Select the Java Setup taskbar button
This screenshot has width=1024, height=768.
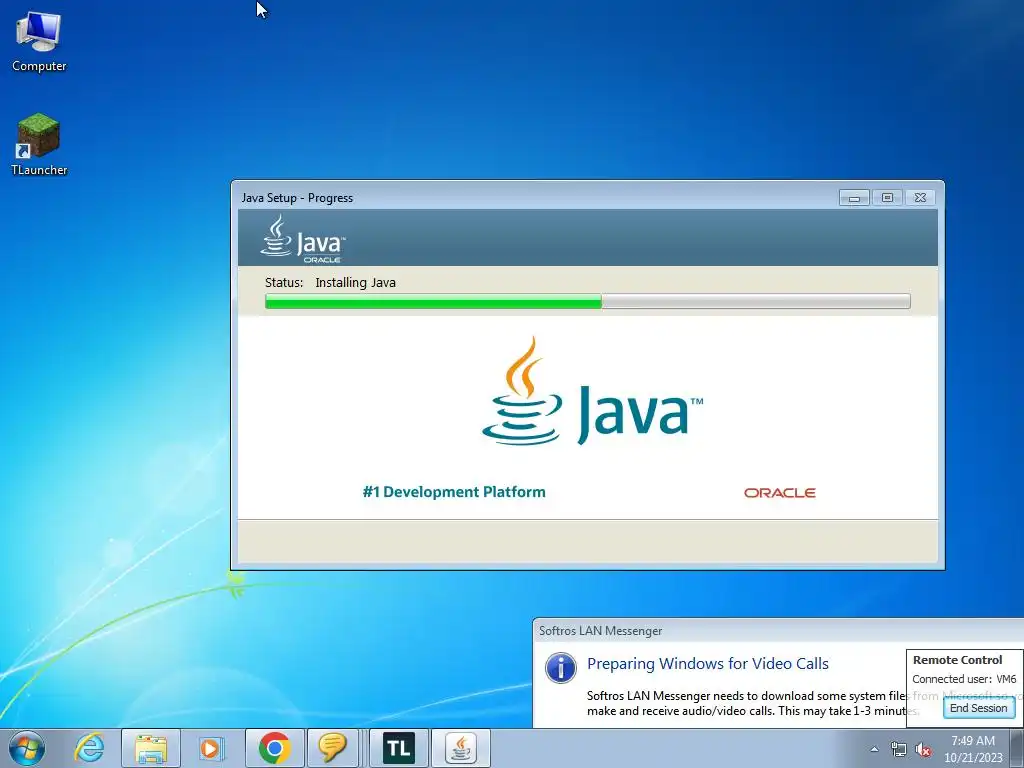click(x=461, y=748)
